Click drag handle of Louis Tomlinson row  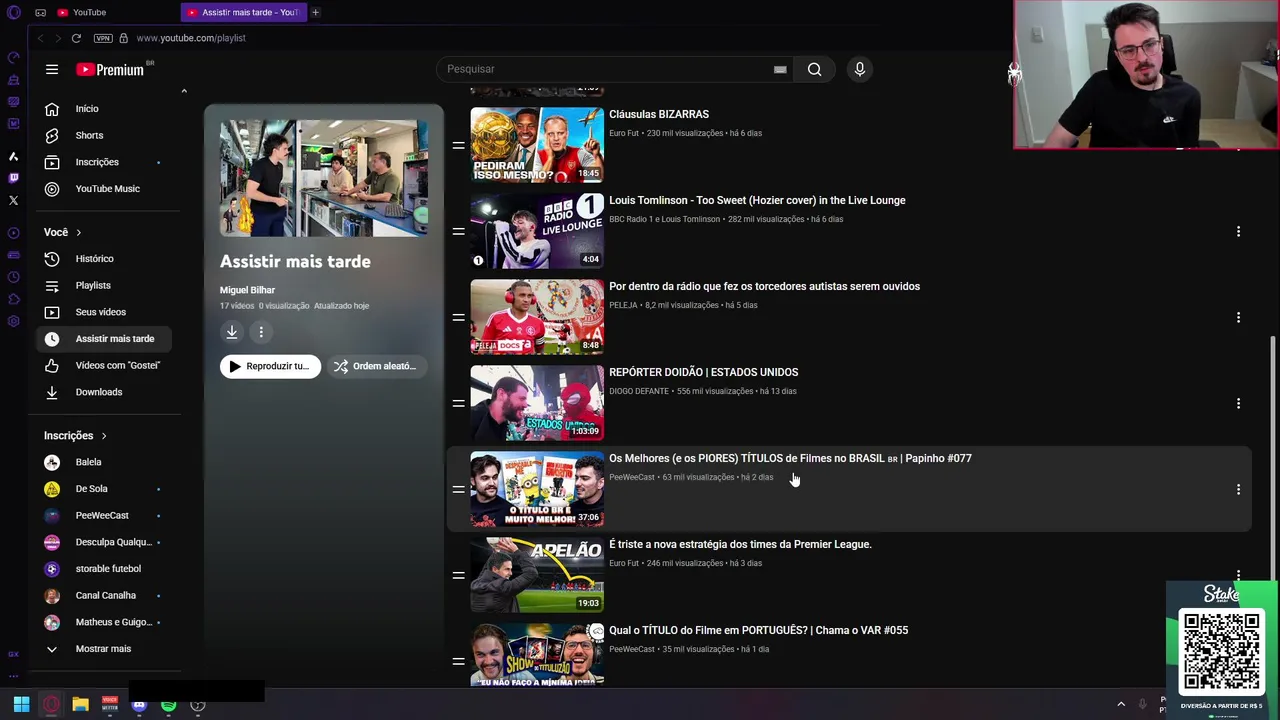click(x=458, y=231)
